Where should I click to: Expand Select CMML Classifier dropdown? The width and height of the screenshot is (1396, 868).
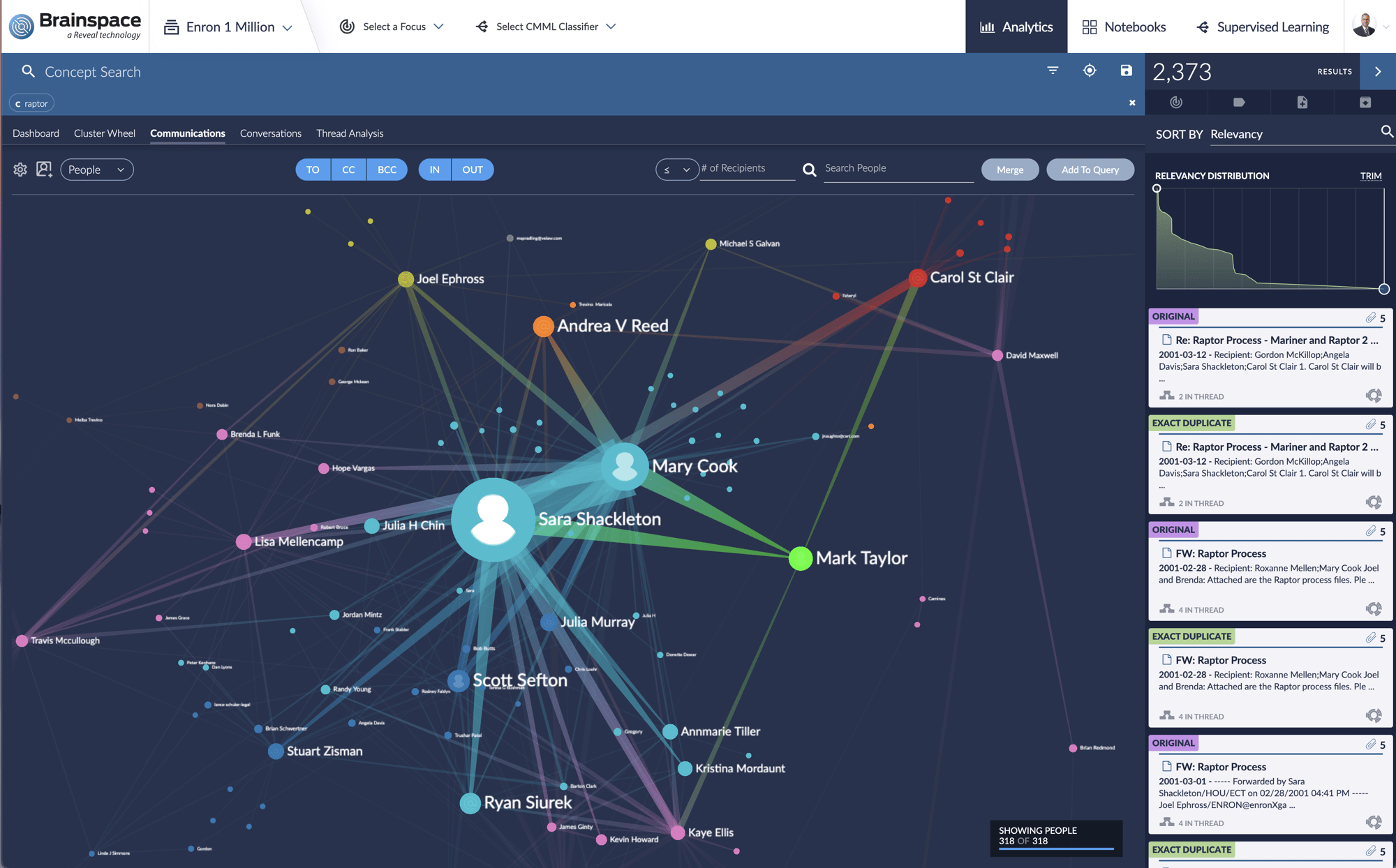(546, 27)
